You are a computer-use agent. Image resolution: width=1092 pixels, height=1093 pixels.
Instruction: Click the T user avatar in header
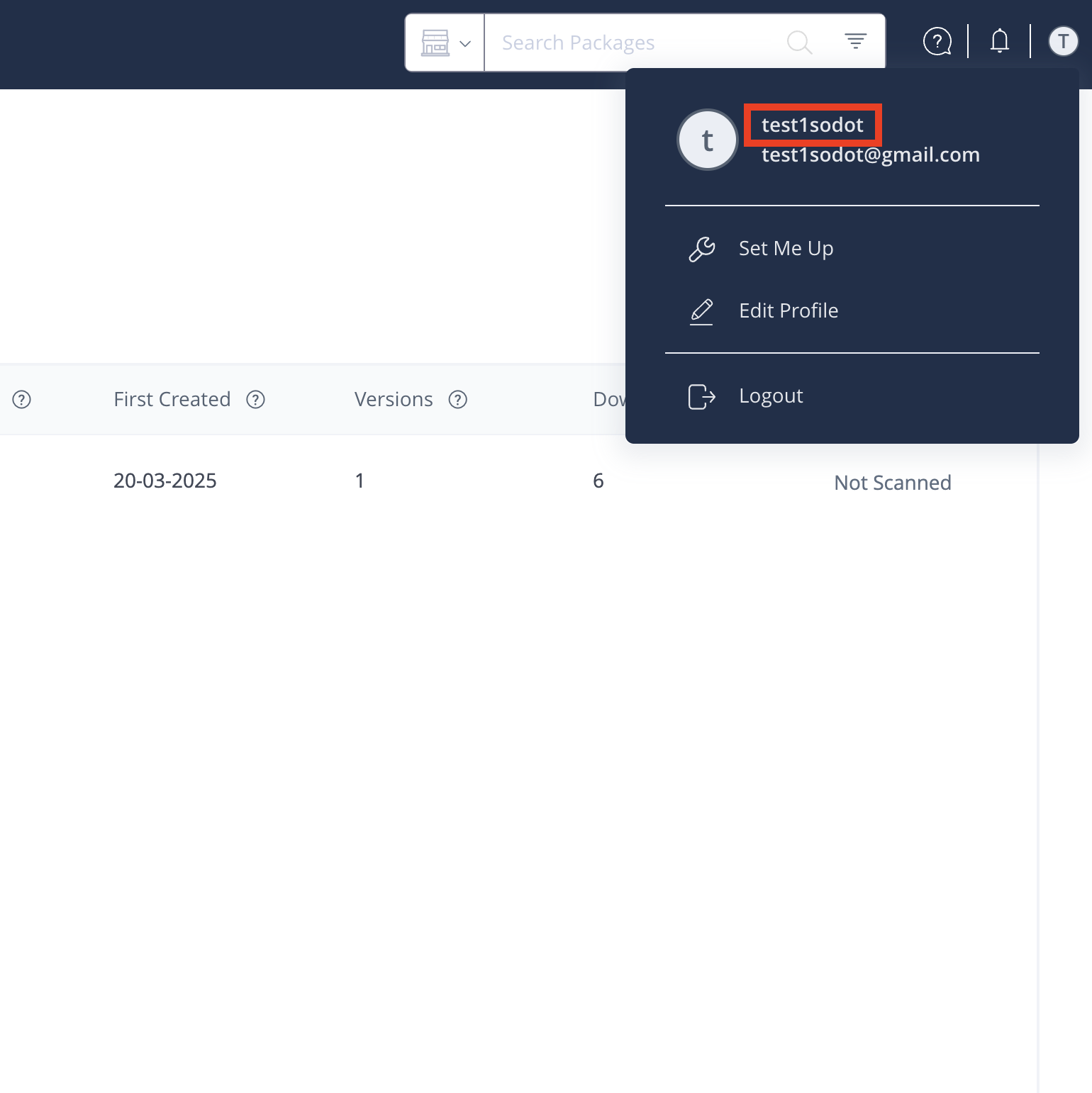pyautogui.click(x=1063, y=41)
